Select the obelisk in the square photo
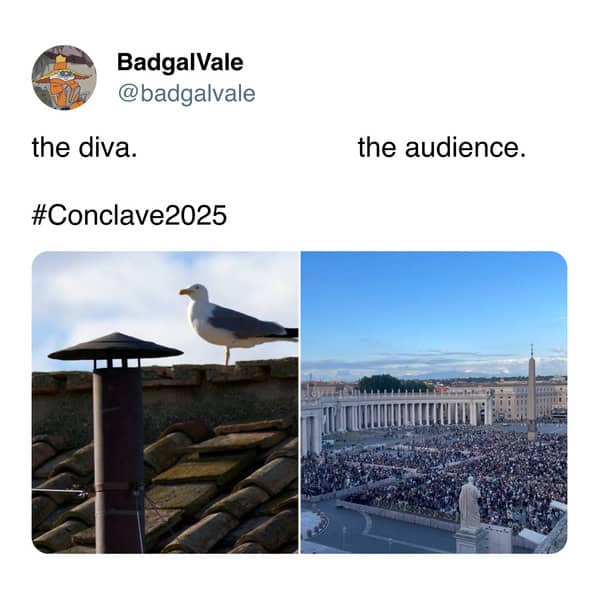 [532, 393]
